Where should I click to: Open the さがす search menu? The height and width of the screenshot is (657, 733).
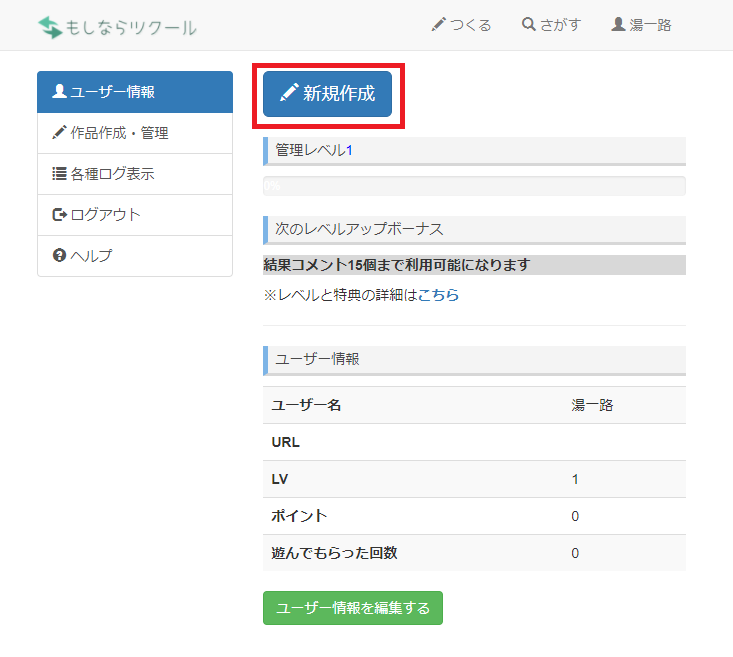tap(551, 25)
